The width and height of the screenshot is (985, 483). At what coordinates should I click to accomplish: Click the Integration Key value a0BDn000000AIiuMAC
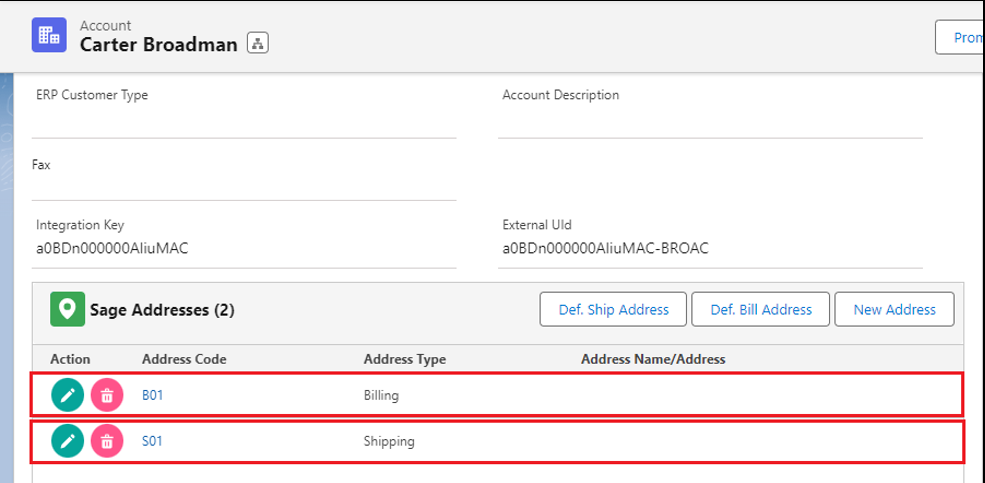[112, 248]
